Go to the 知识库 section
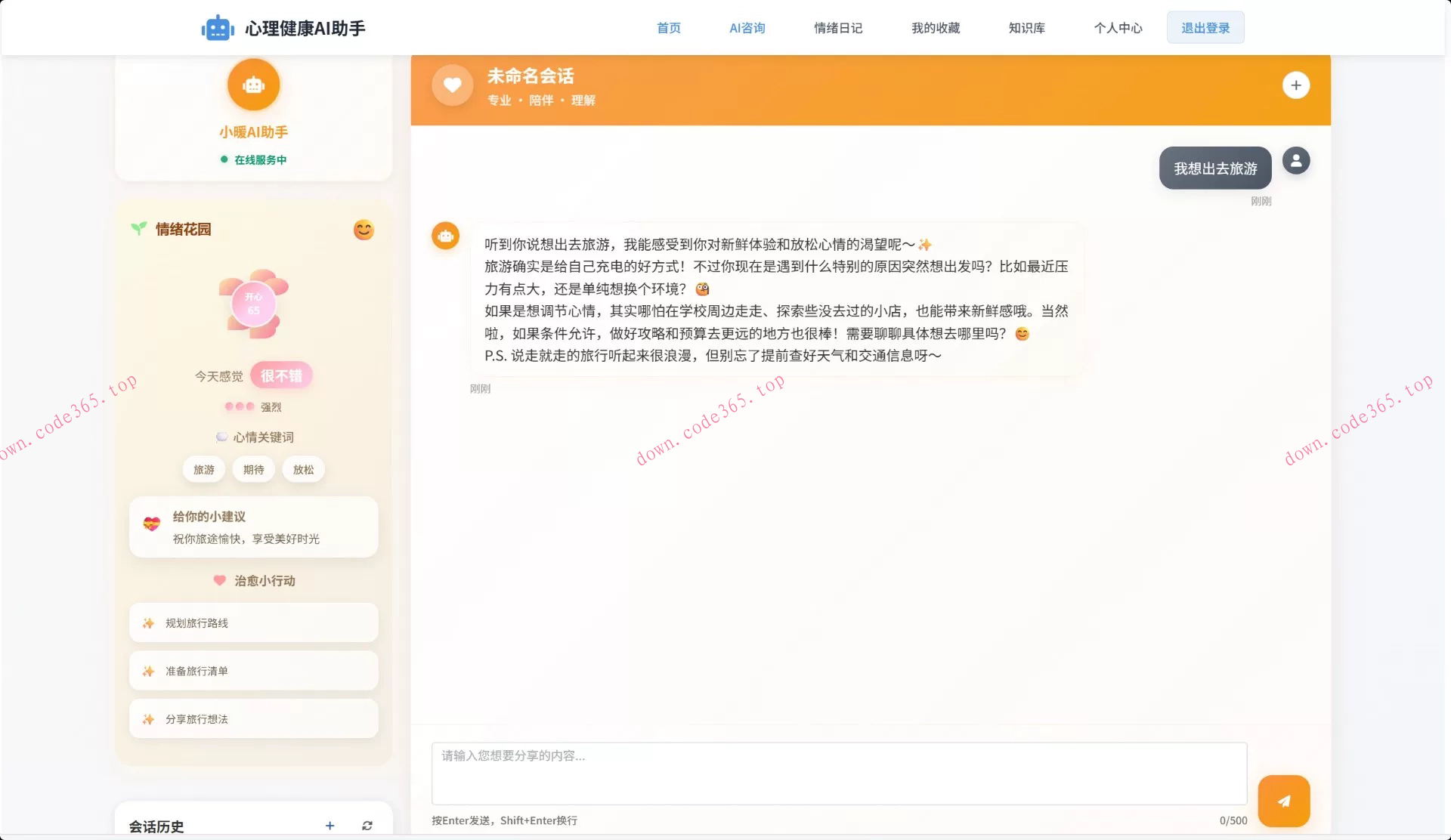1451x840 pixels. pyautogui.click(x=1026, y=28)
